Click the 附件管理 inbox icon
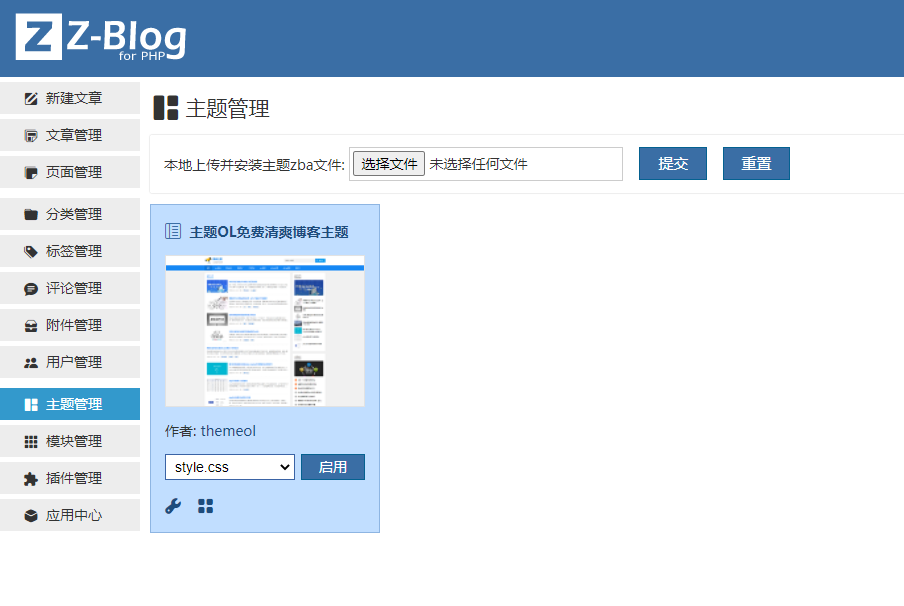The height and width of the screenshot is (606, 904). [31, 326]
